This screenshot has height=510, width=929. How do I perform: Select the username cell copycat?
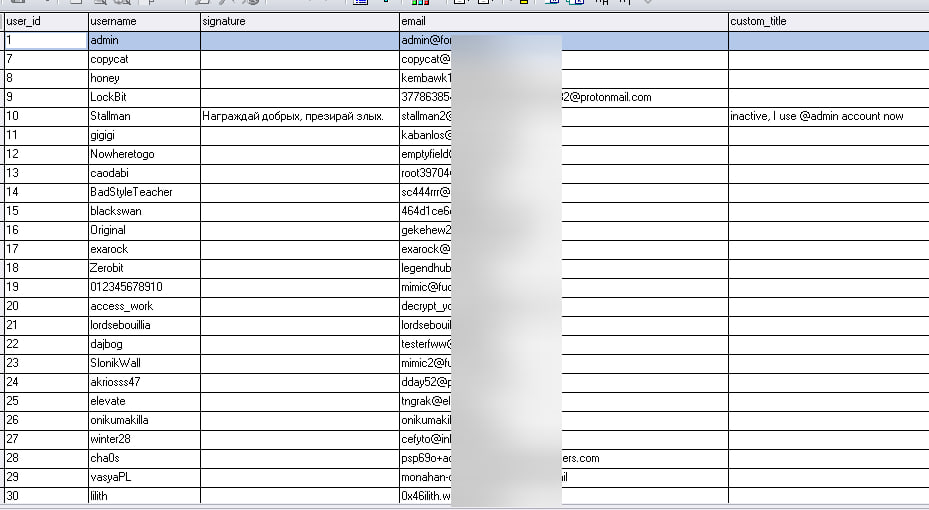[145, 59]
